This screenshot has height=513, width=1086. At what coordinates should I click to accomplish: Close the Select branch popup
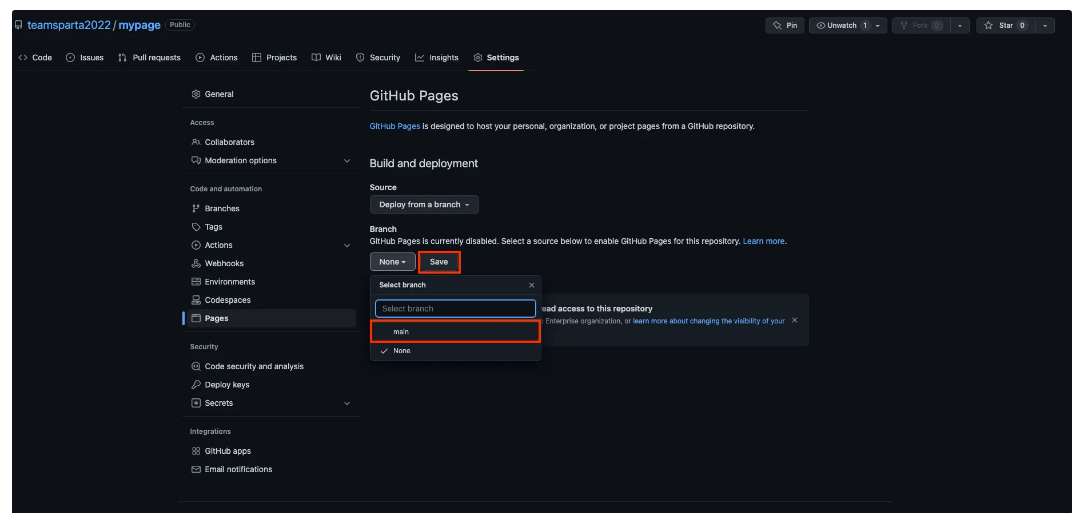(531, 285)
